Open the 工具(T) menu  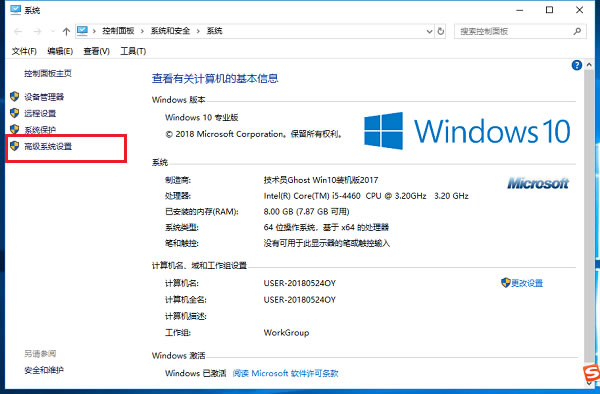point(133,51)
